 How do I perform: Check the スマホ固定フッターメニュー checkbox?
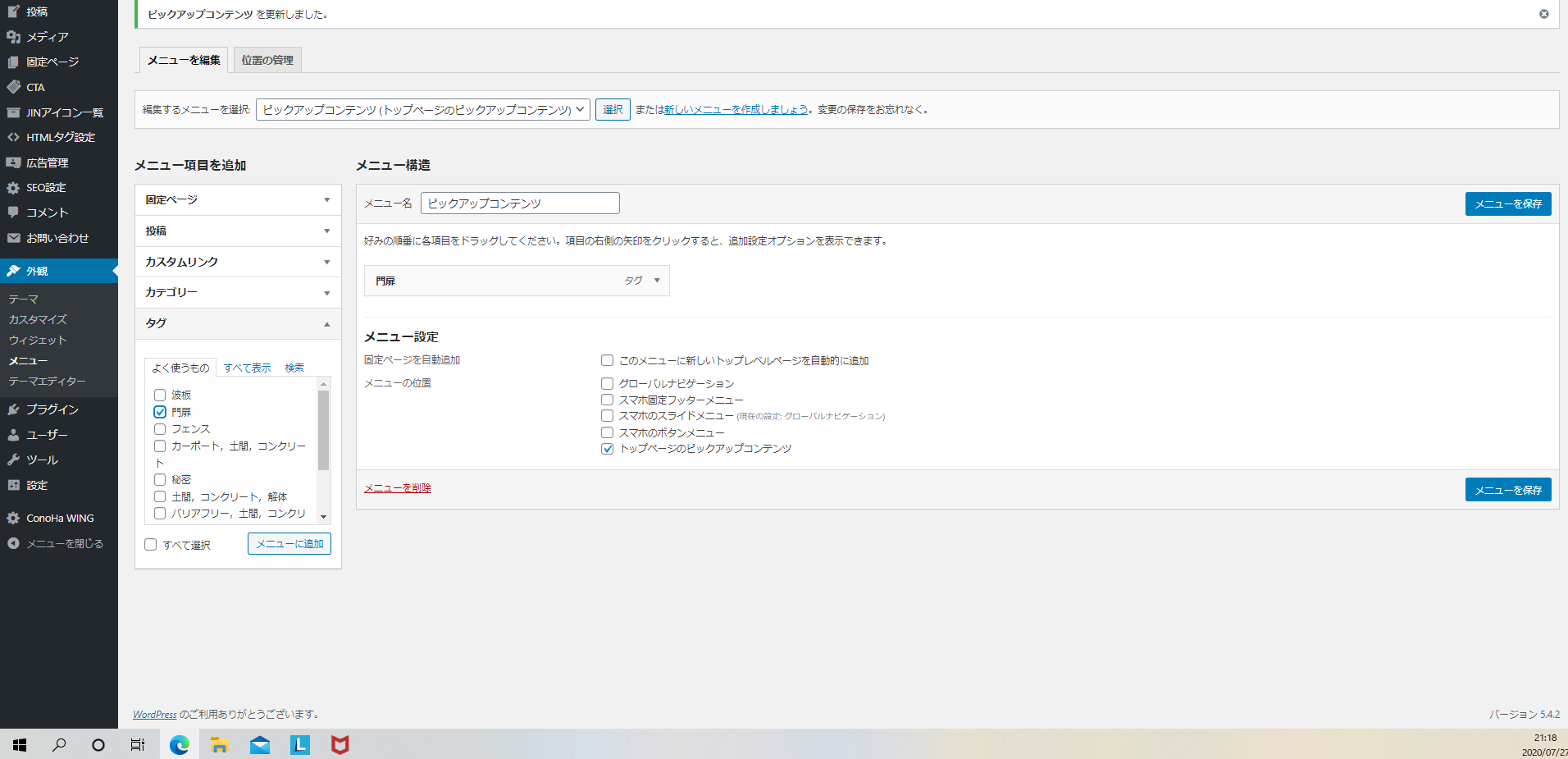(x=608, y=400)
